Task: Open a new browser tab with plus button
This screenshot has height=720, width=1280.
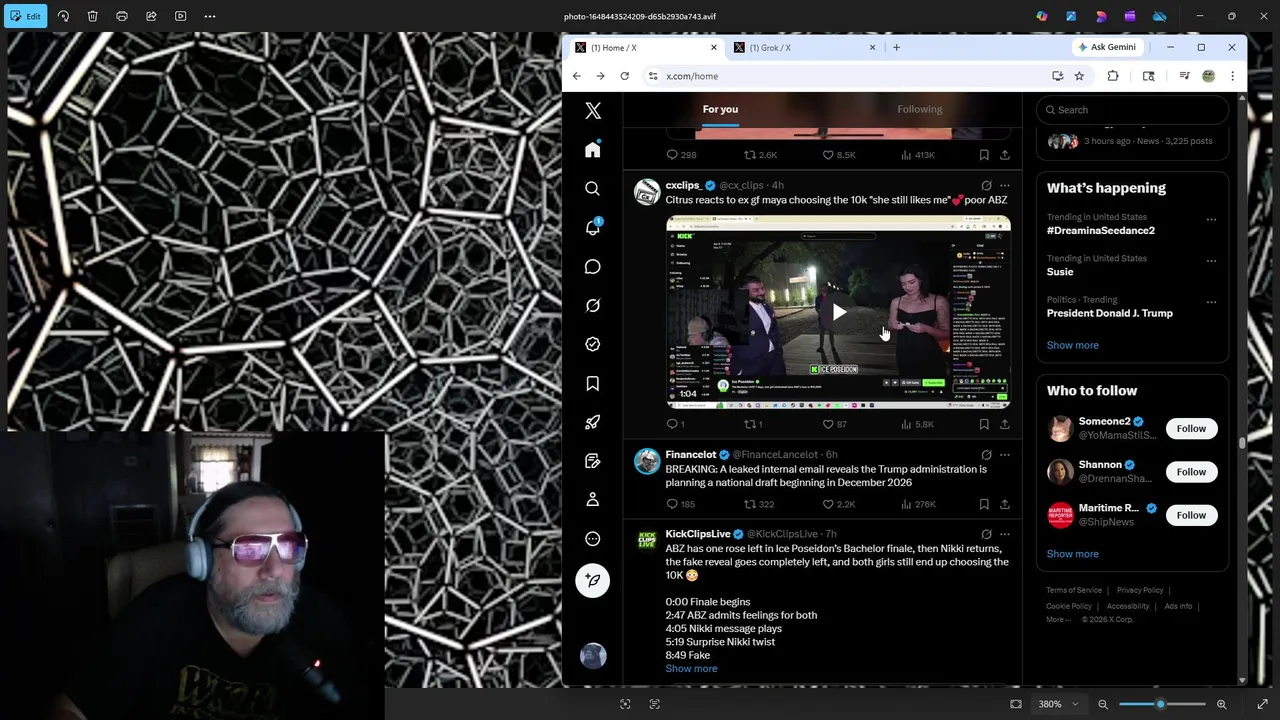Action: pos(896,47)
